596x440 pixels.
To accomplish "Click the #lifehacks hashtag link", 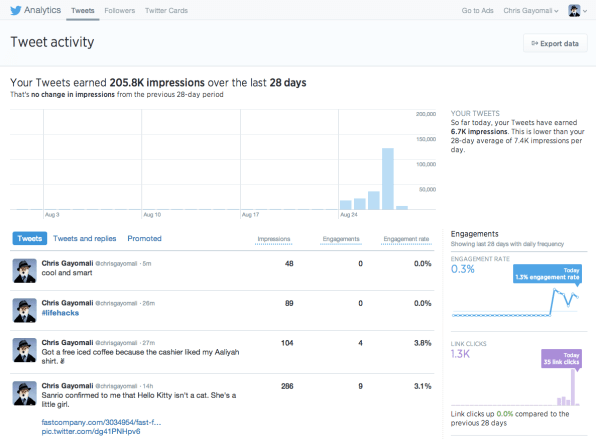I will 60,313.
